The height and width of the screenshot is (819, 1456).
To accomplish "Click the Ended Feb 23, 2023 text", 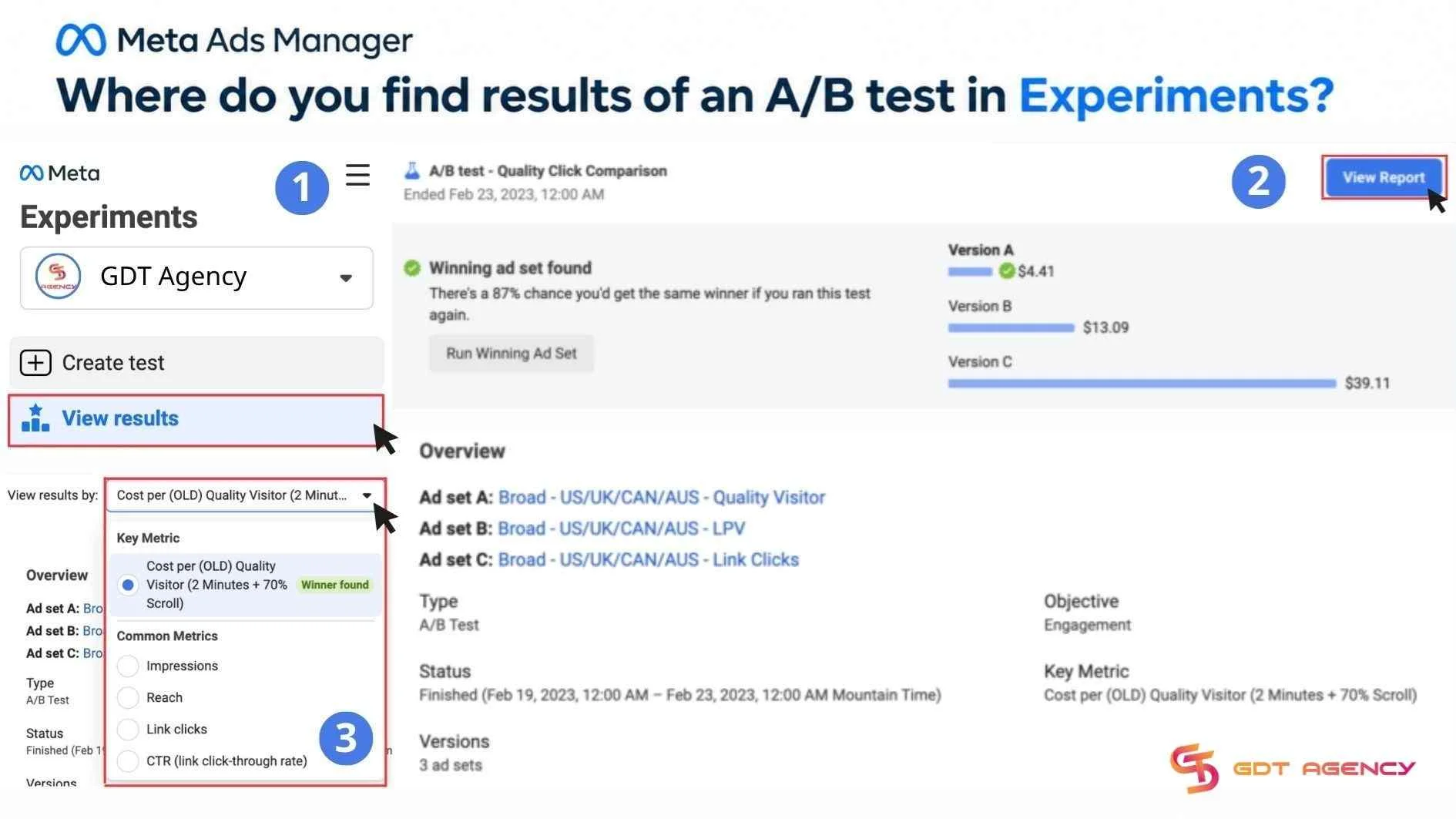I will point(504,194).
